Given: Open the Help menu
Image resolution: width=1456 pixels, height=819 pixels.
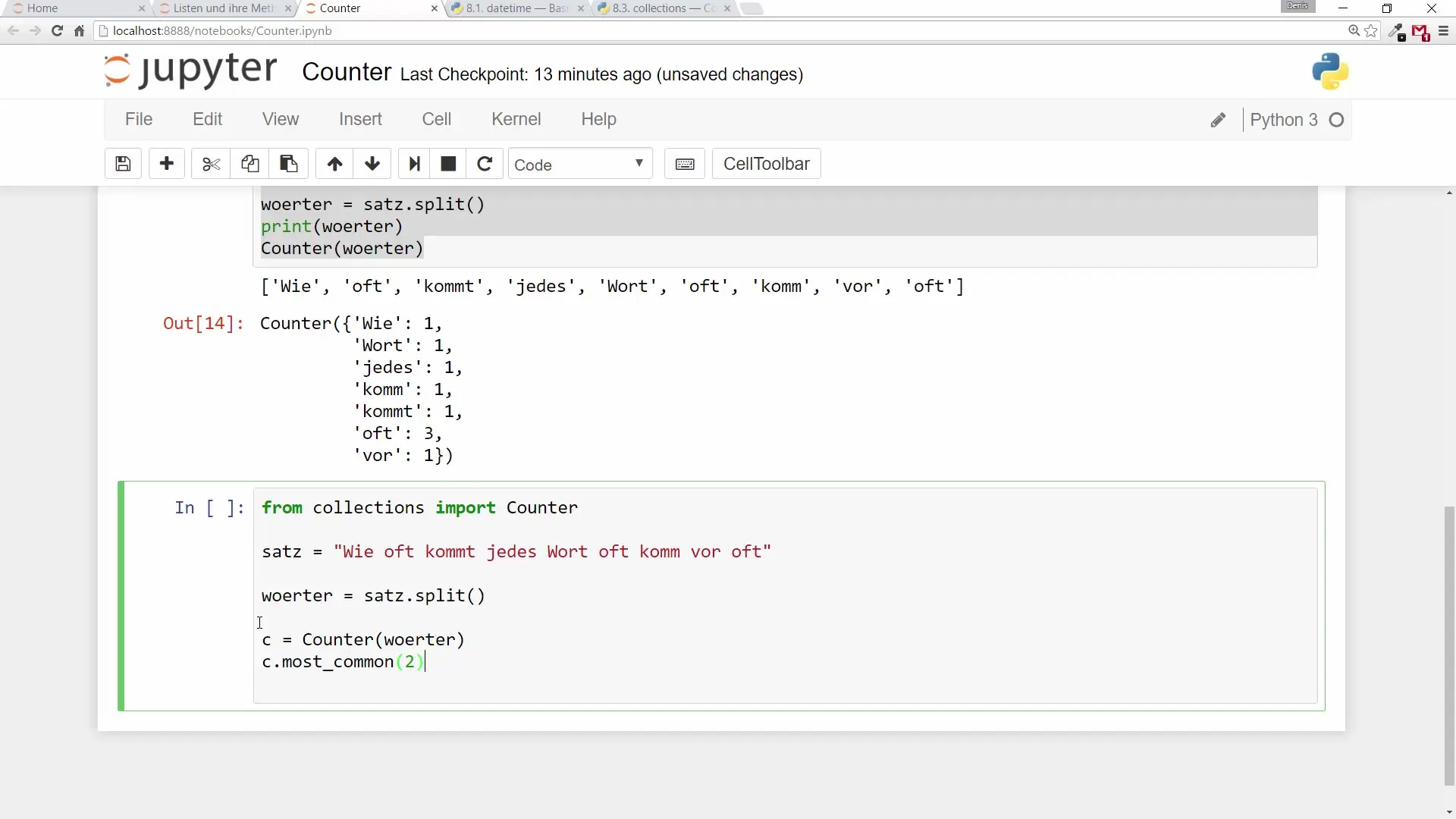Looking at the screenshot, I should (598, 119).
